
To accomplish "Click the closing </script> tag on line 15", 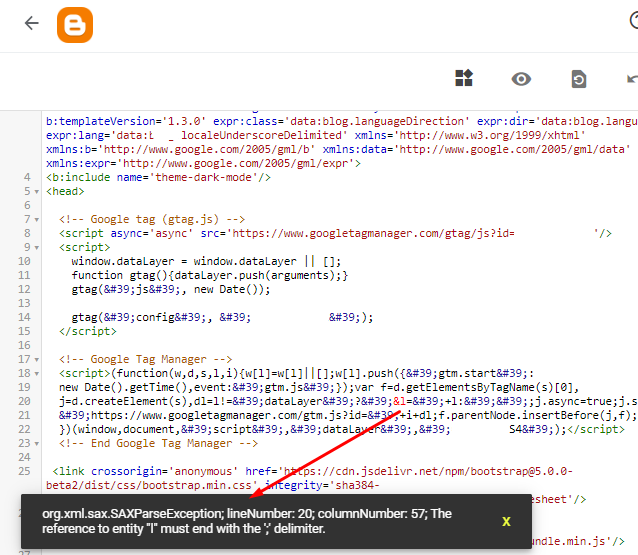I will pyautogui.click(x=87, y=331).
